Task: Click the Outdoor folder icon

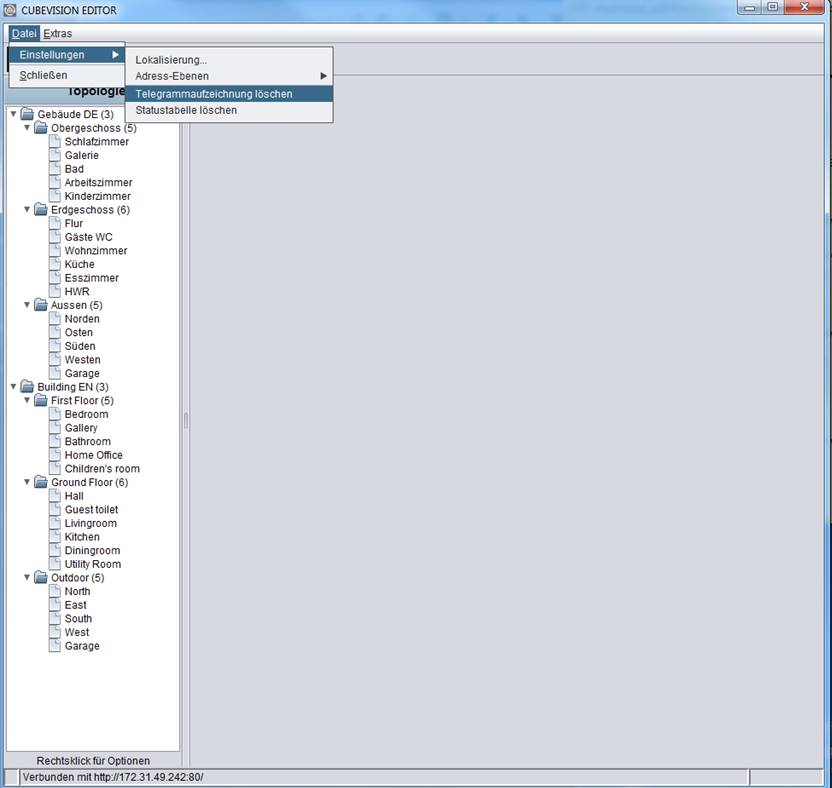Action: [41, 577]
